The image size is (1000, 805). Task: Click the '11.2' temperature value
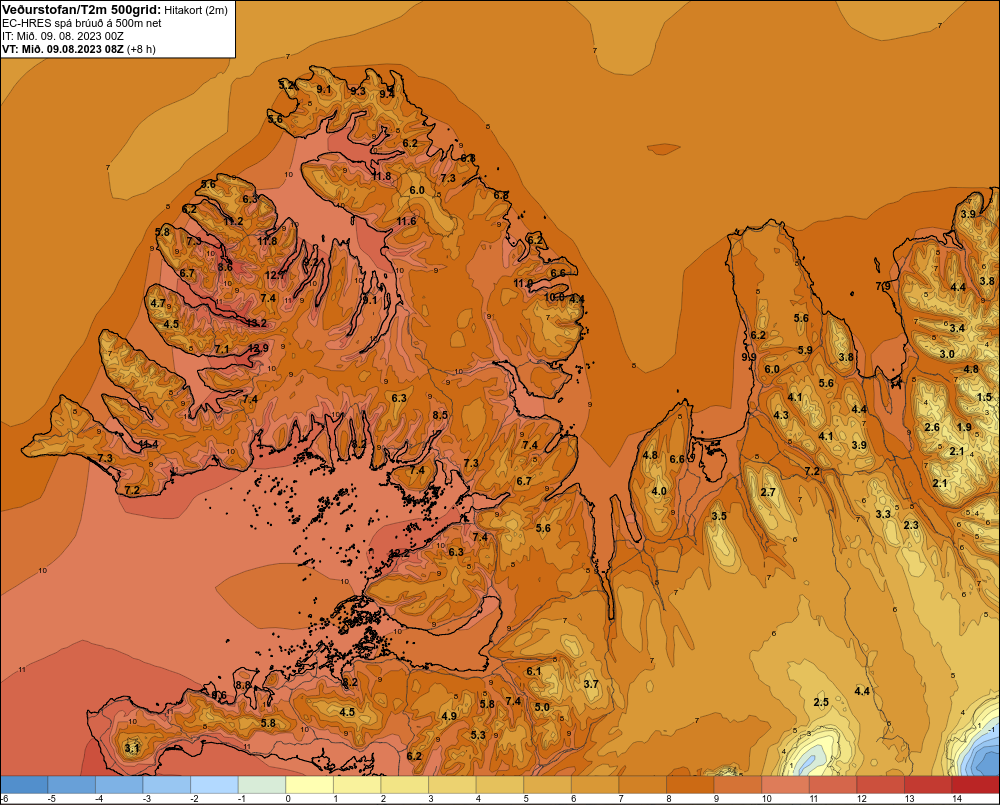point(233,221)
